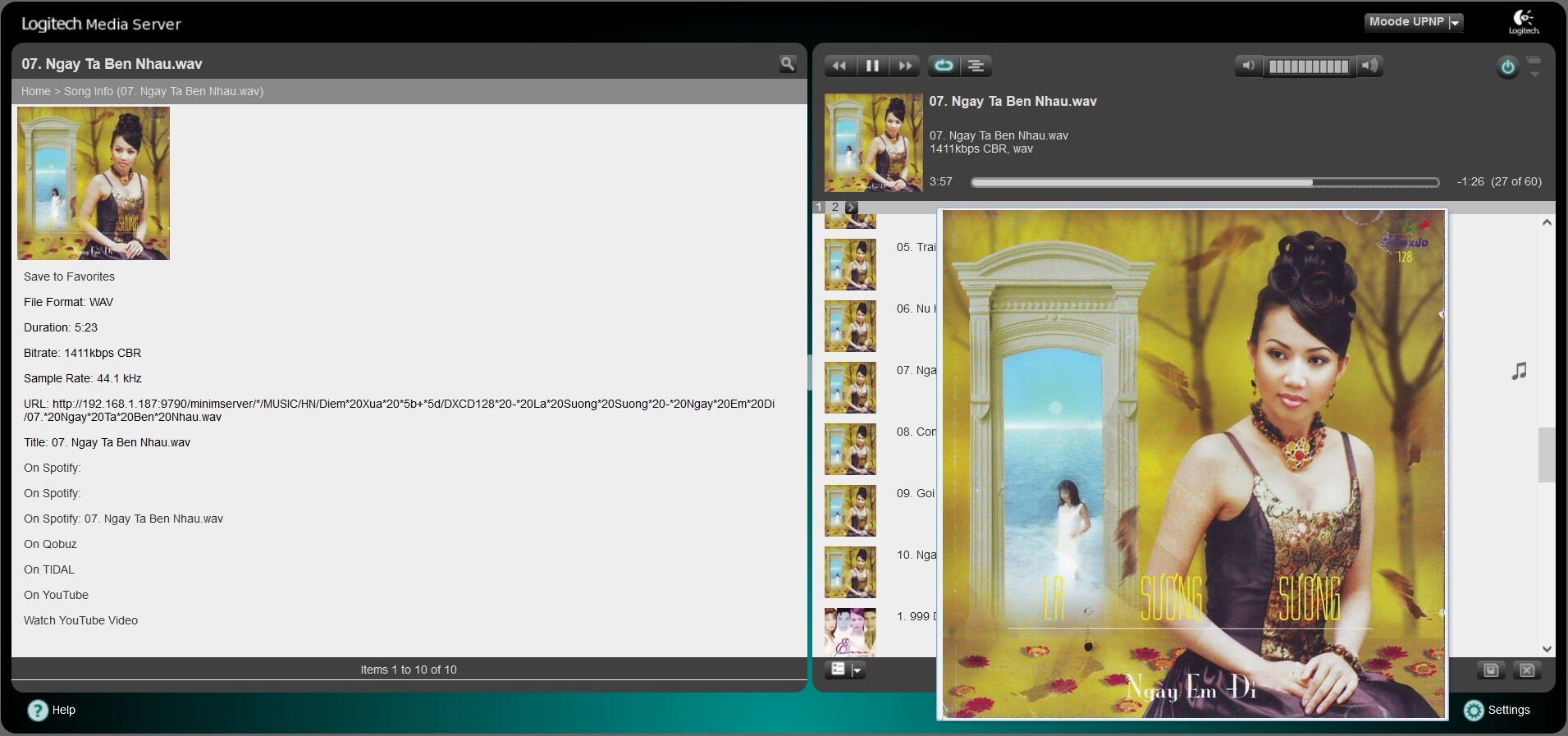1568x736 pixels.
Task: Skip forward to the next track
Action: click(905, 66)
